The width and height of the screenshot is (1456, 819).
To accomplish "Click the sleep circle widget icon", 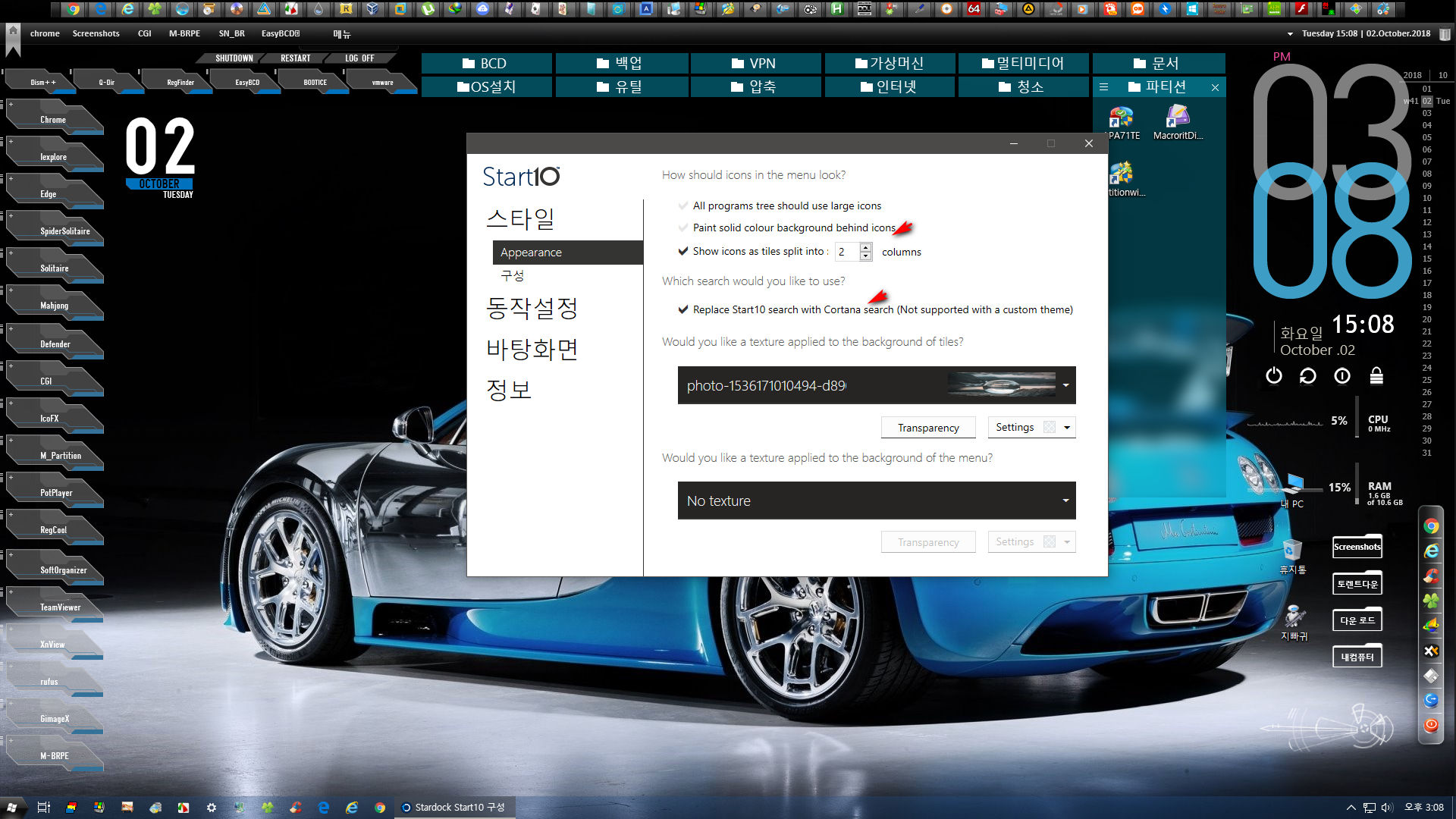I will (1342, 375).
